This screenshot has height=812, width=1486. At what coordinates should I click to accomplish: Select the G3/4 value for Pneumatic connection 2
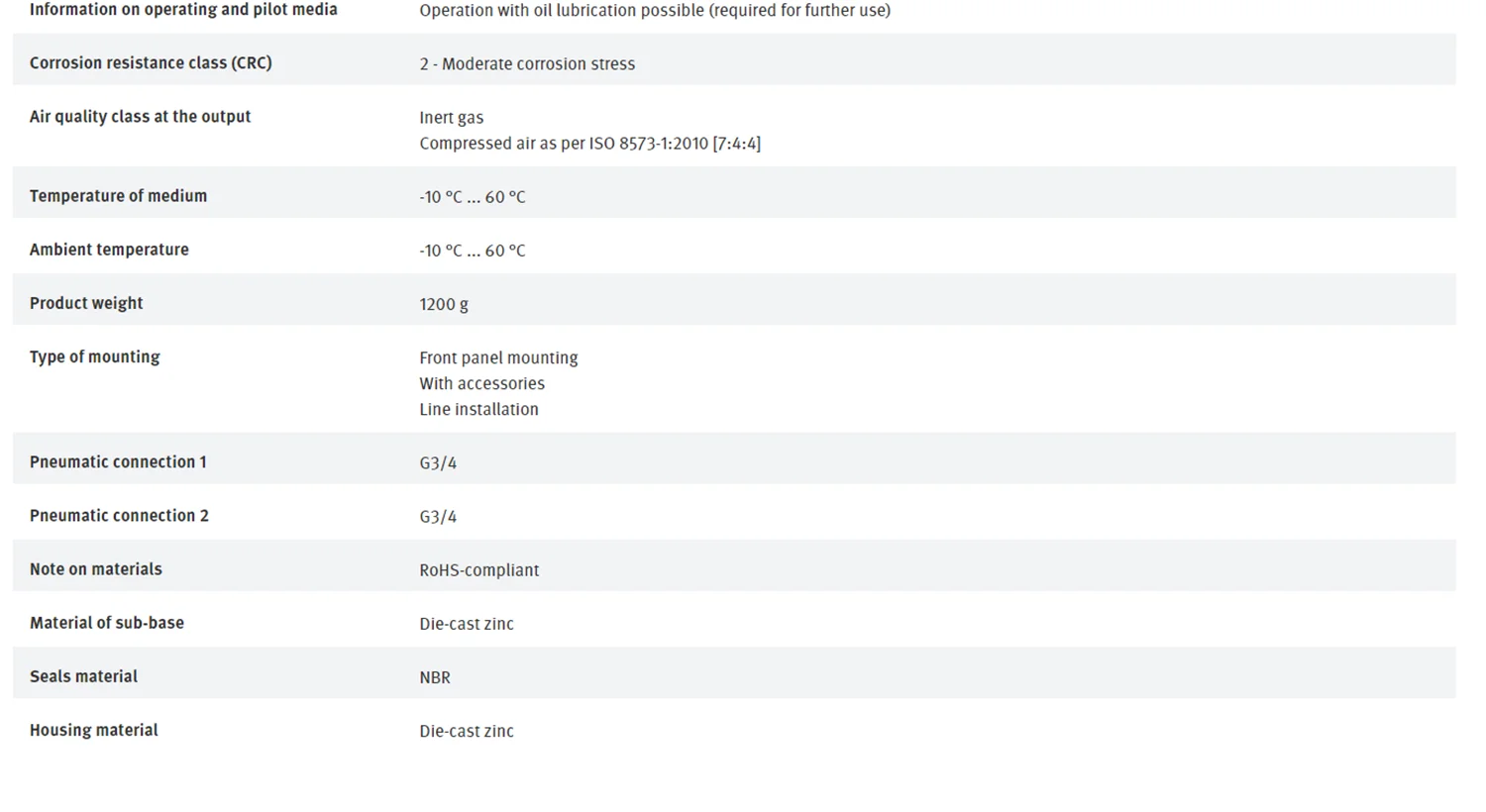438,516
